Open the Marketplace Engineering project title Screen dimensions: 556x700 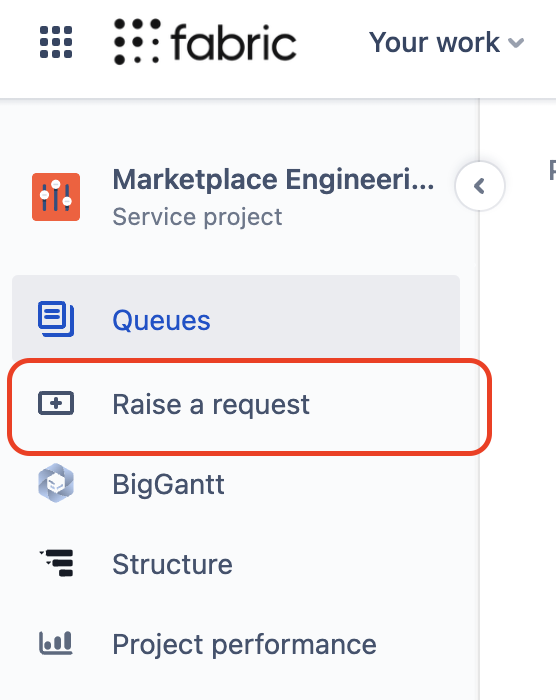coord(273,179)
